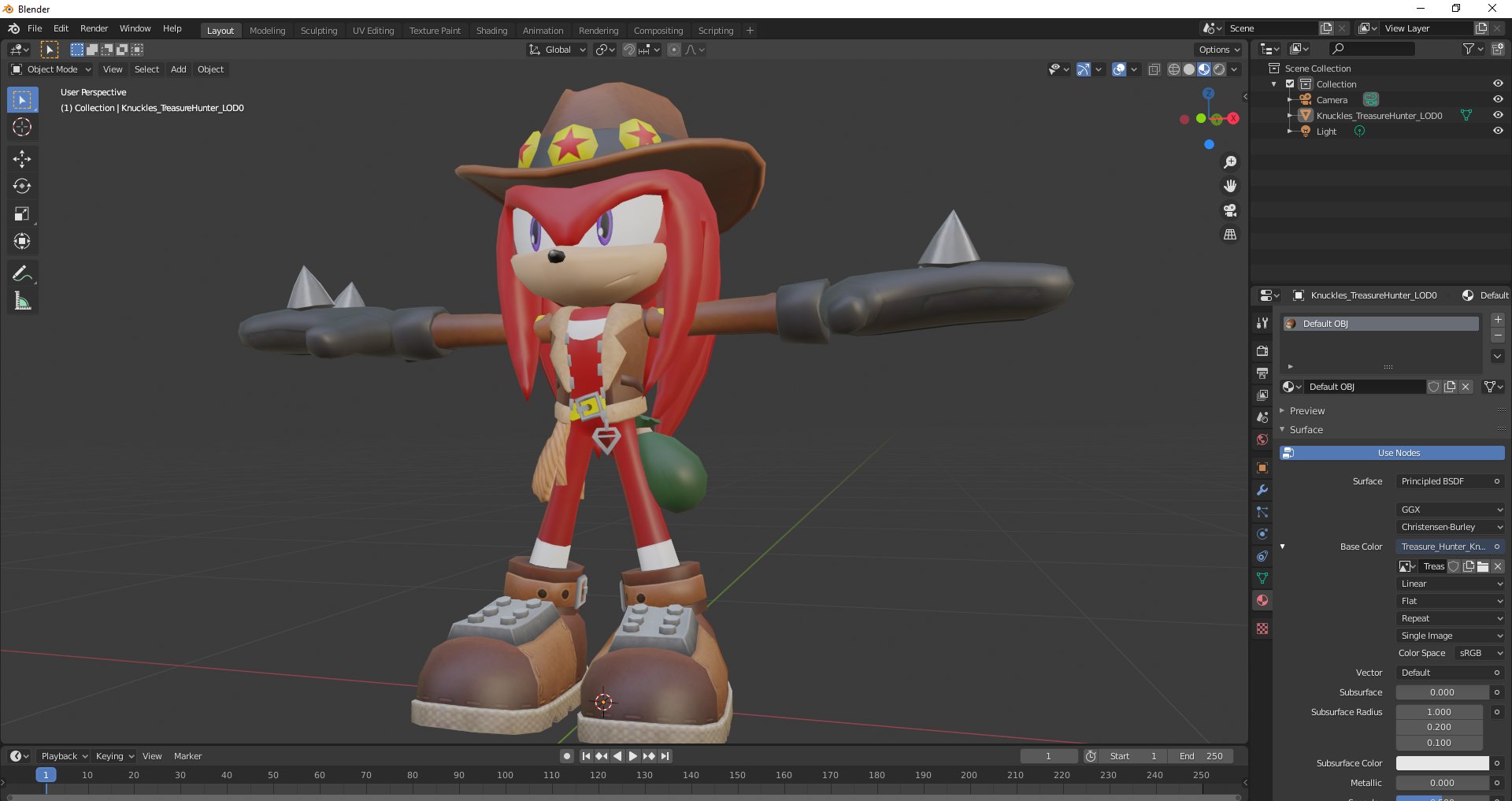Collapse the Surface panel
1512x801 pixels.
pos(1306,430)
